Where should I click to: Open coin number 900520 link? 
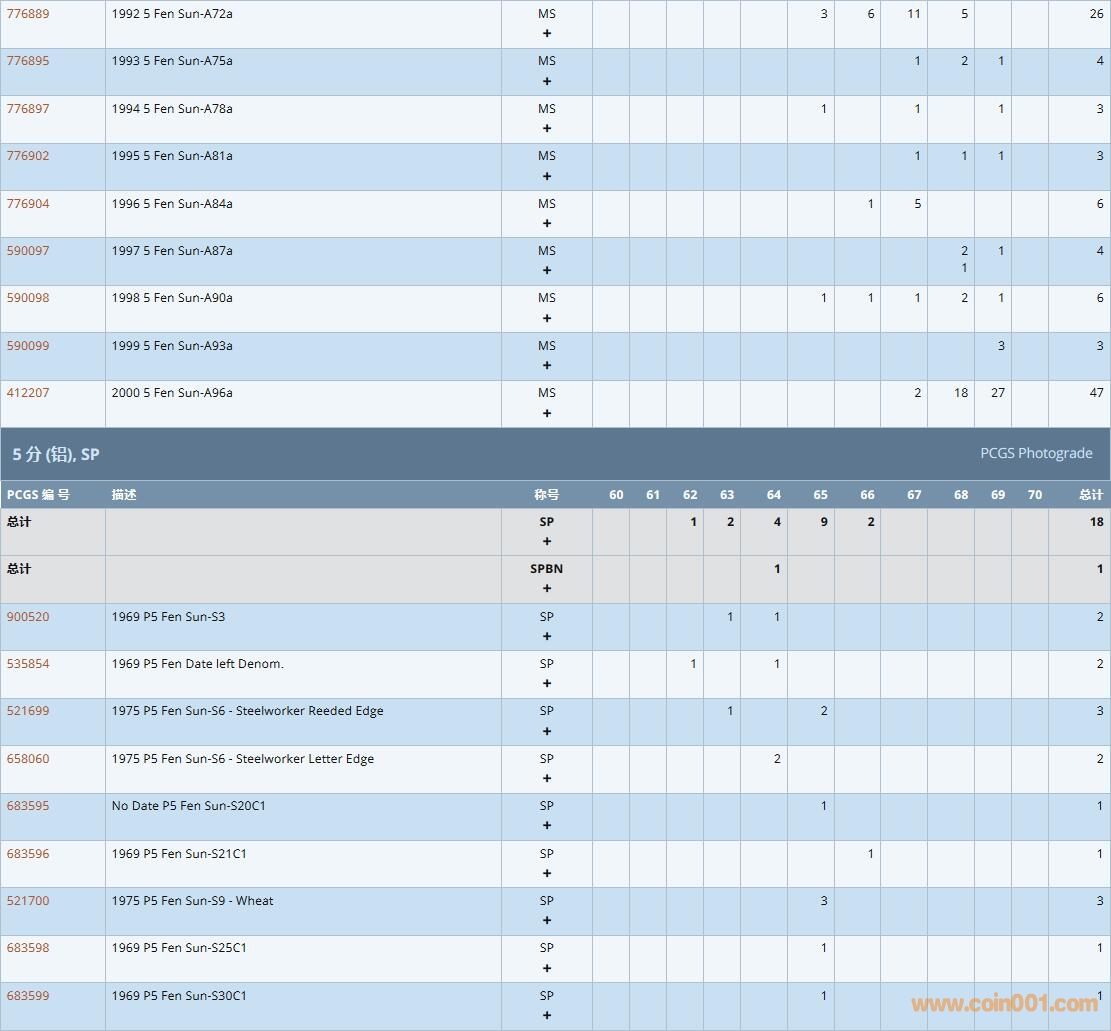(28, 617)
